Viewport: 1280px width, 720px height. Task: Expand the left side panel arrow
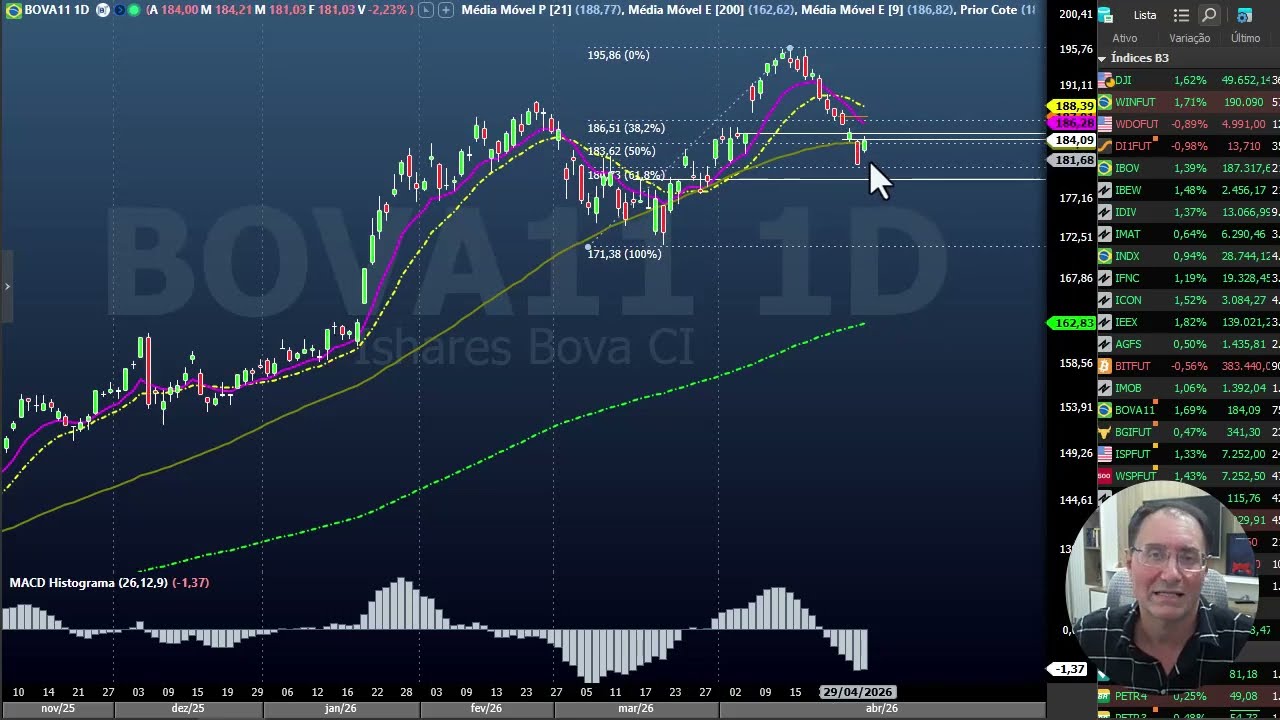[x=6, y=287]
